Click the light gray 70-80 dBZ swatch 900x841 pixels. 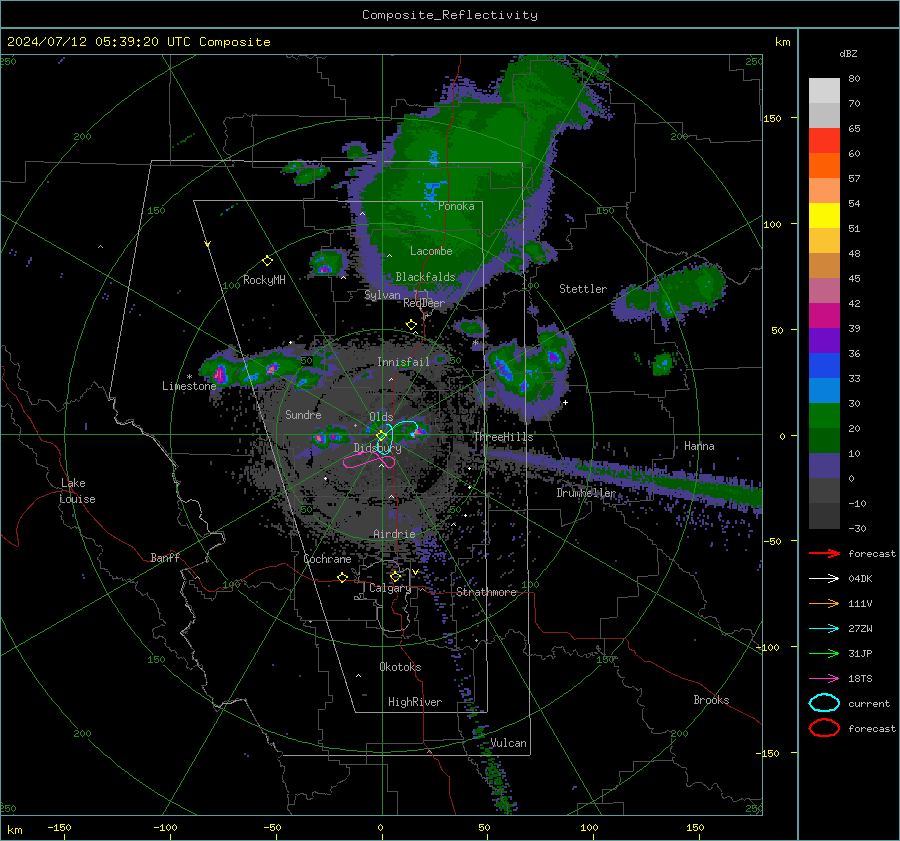(824, 90)
